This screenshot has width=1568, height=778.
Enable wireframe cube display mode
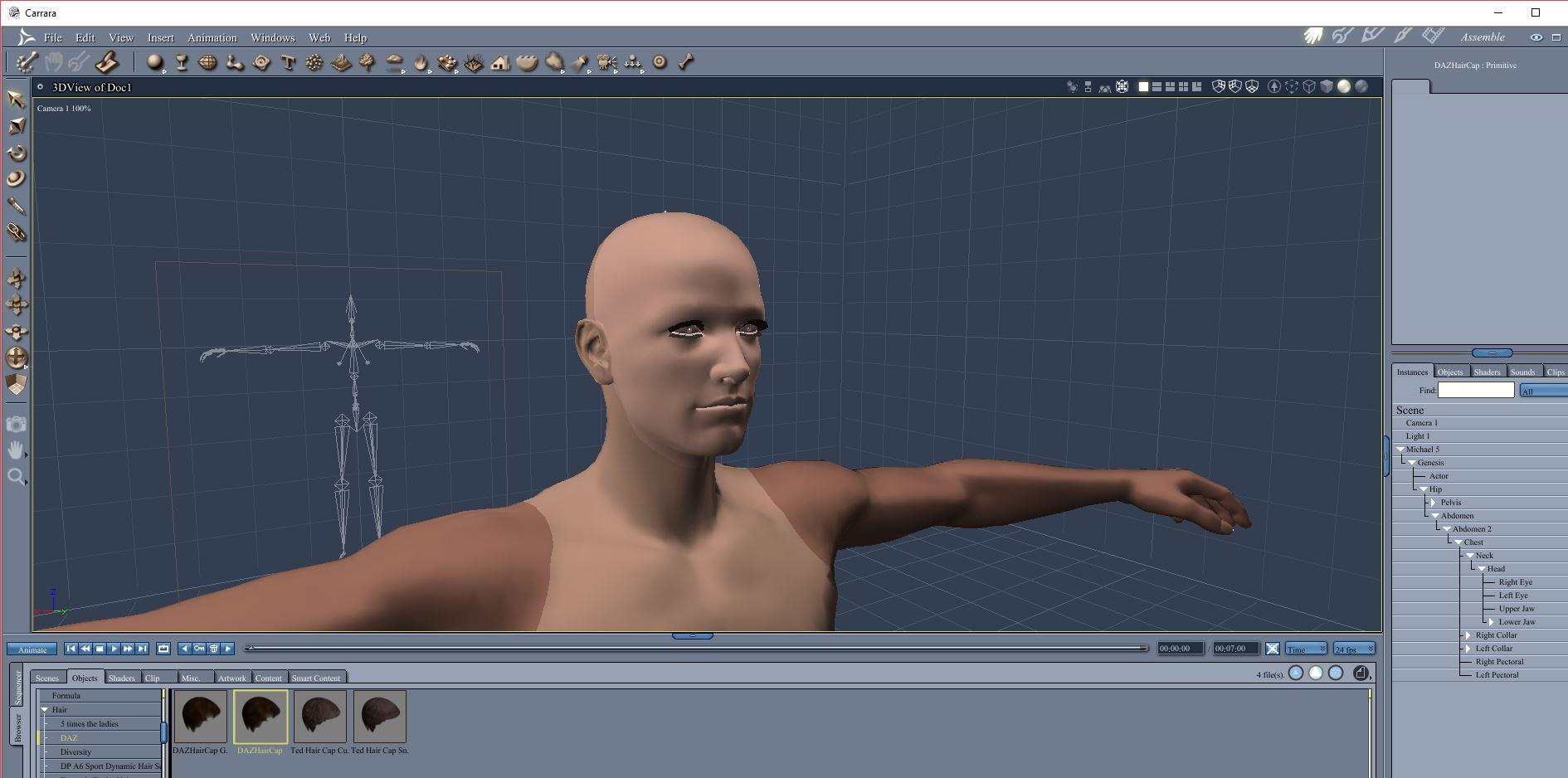pos(1309,86)
